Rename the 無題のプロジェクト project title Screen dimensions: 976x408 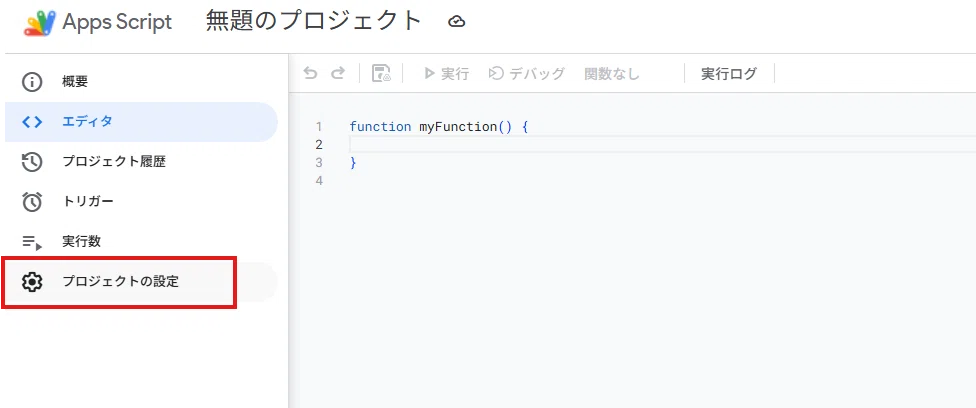[314, 22]
